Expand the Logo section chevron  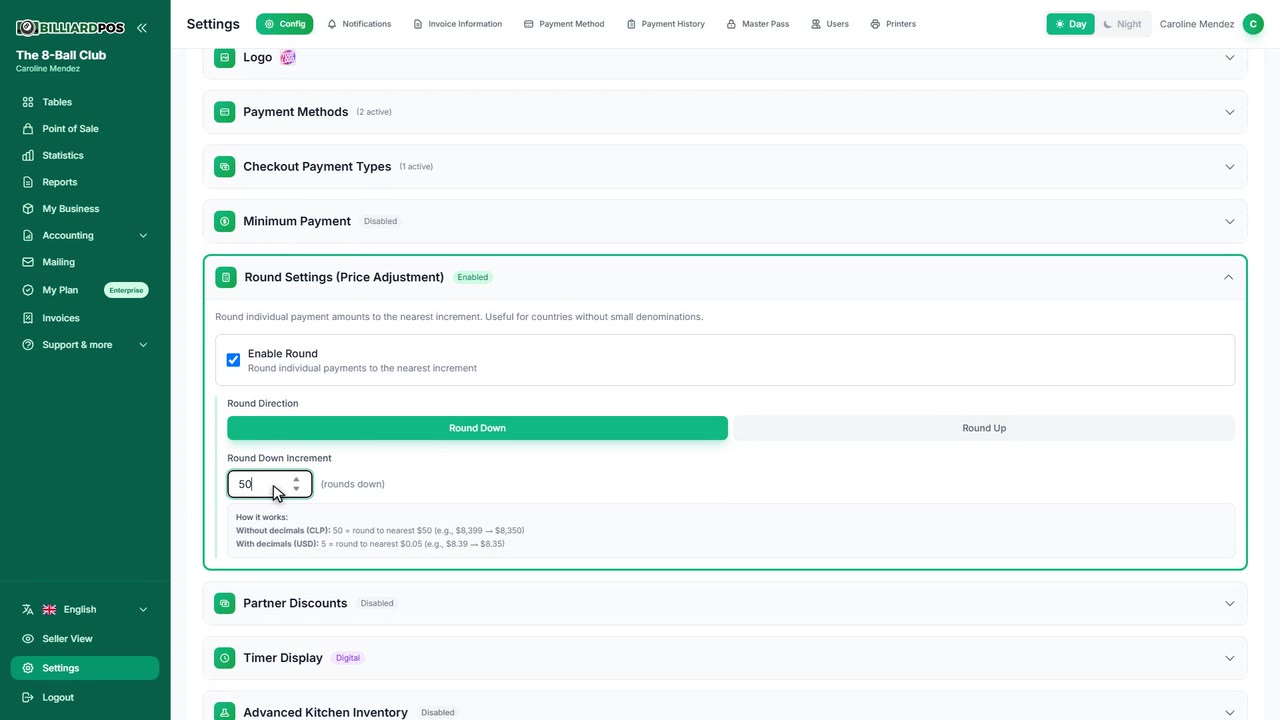(x=1230, y=58)
